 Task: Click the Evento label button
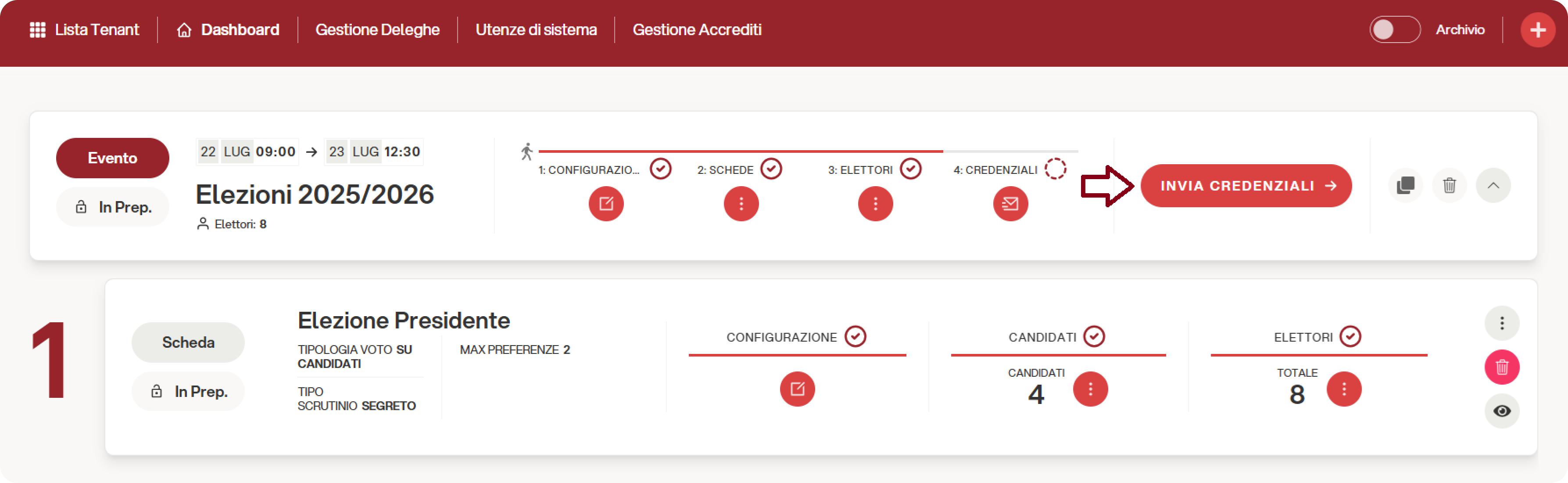coord(113,158)
